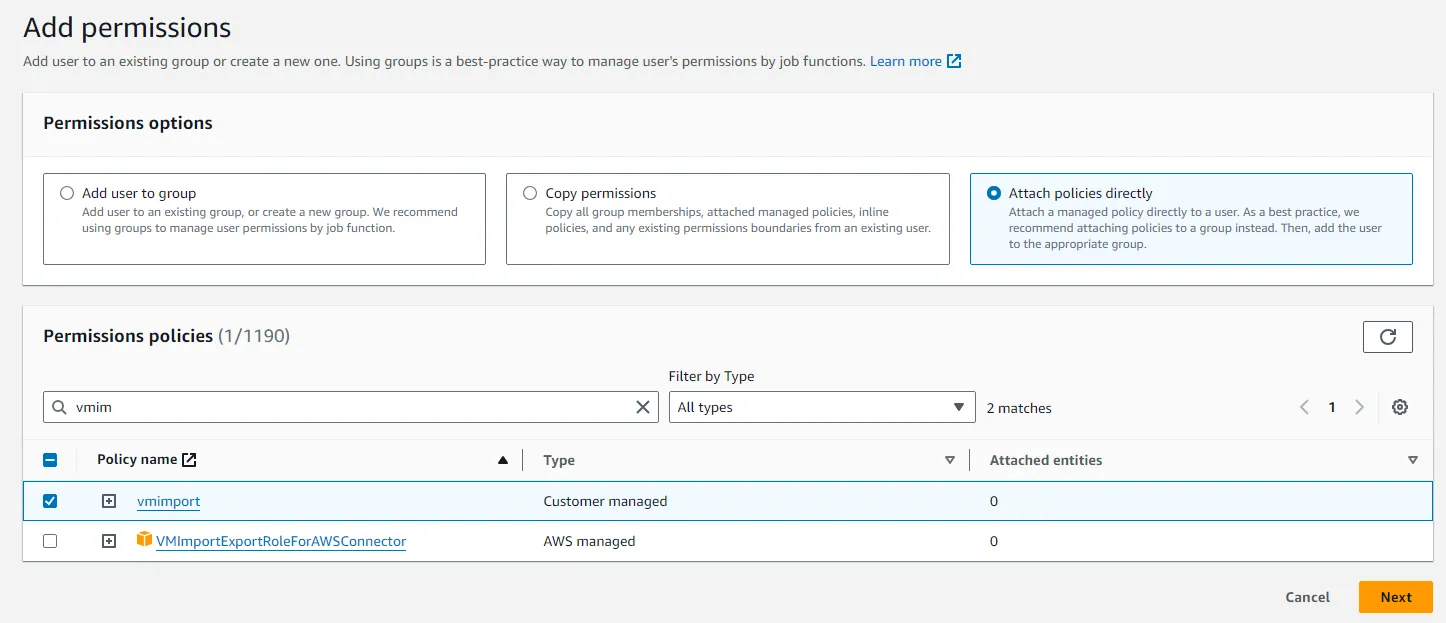The width and height of the screenshot is (1446, 623).
Task: Open the Filter by Type dropdown
Action: coord(821,407)
